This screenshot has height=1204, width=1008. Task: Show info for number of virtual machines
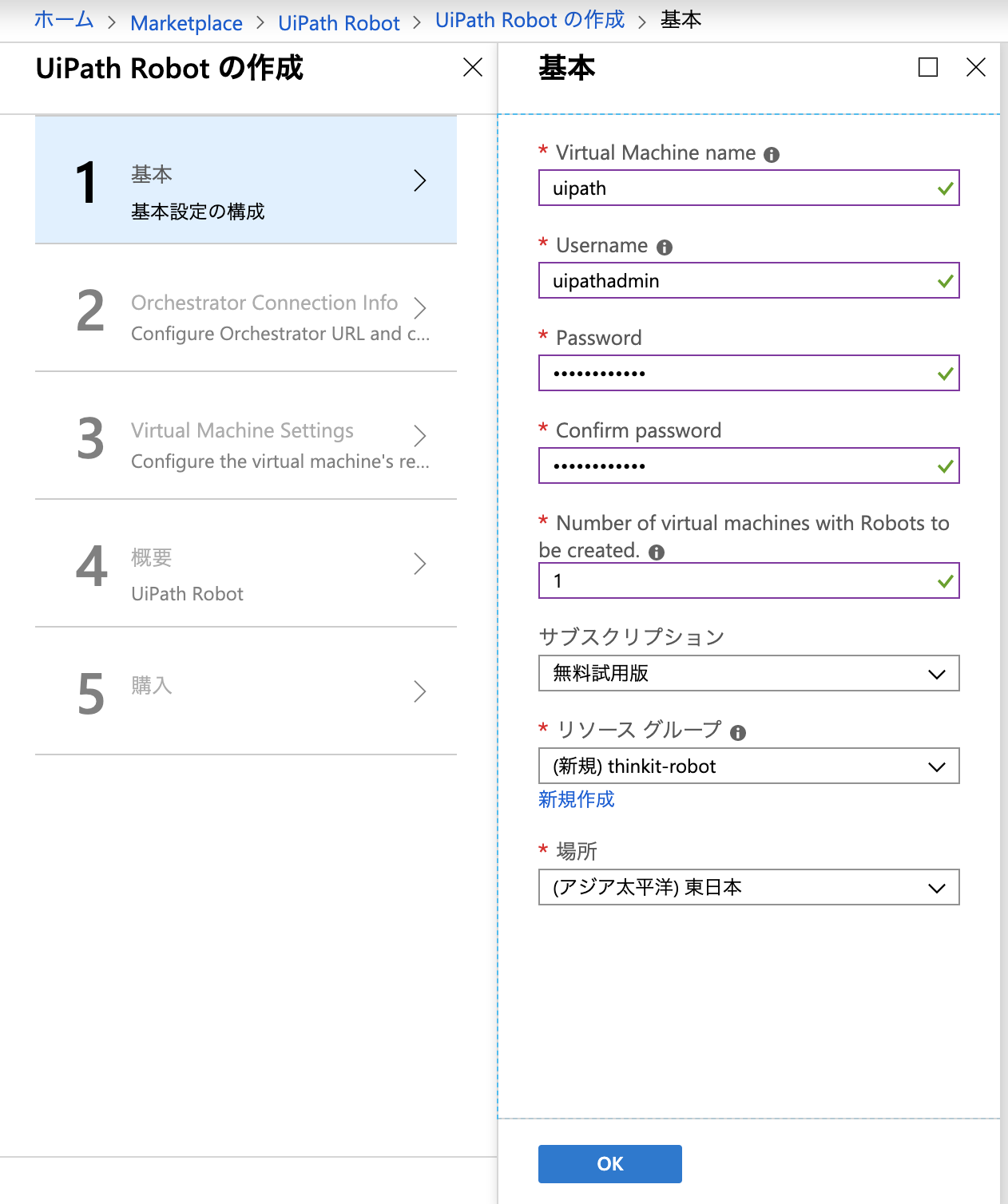[x=657, y=552]
